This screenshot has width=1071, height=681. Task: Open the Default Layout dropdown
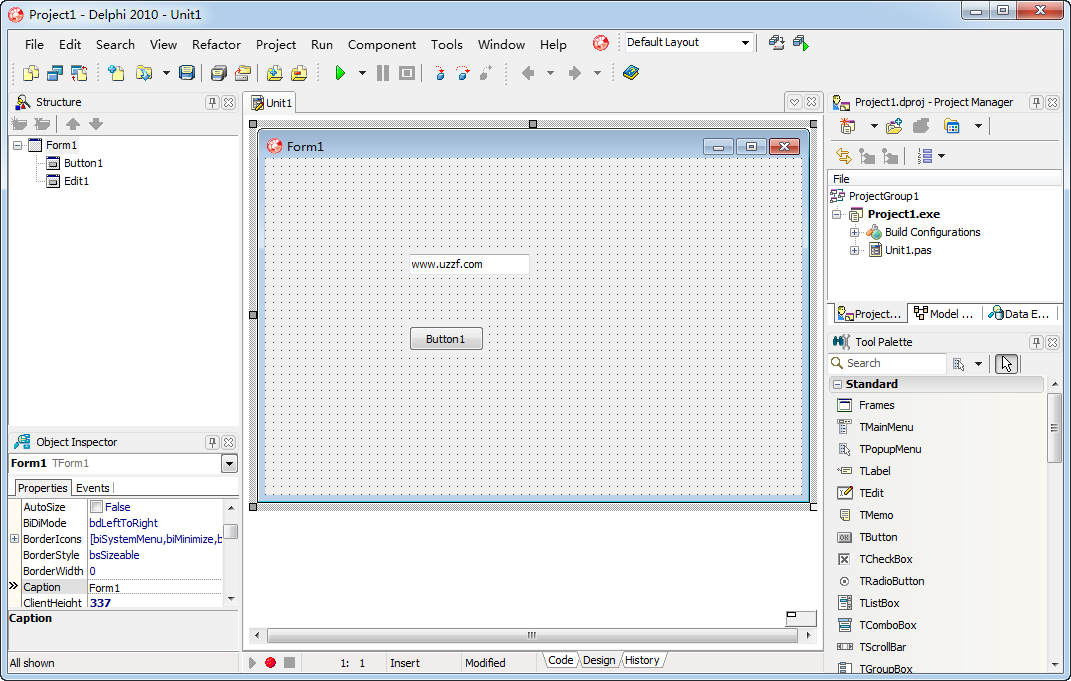point(745,43)
